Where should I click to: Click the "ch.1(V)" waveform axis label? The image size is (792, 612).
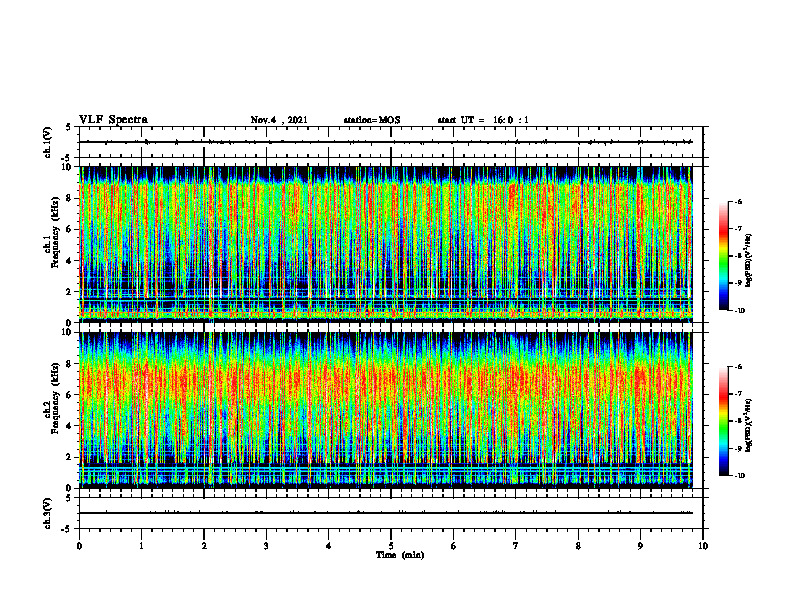point(47,142)
